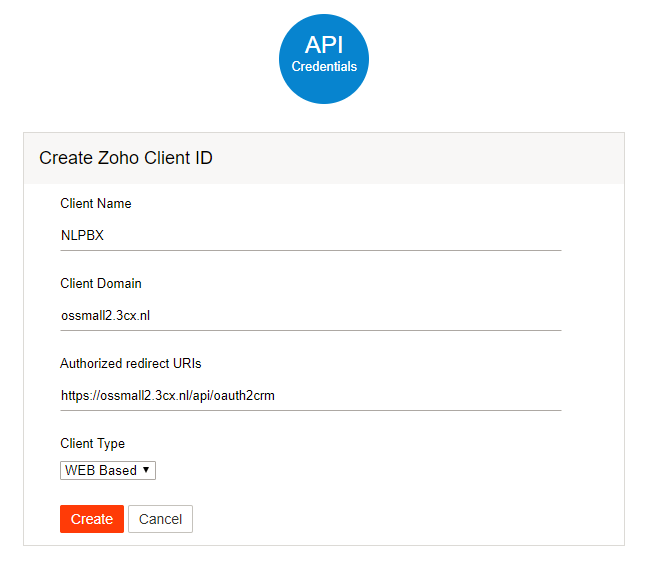The width and height of the screenshot is (650, 570).
Task: Open the Client Type WEB Based dropdown
Action: point(108,470)
